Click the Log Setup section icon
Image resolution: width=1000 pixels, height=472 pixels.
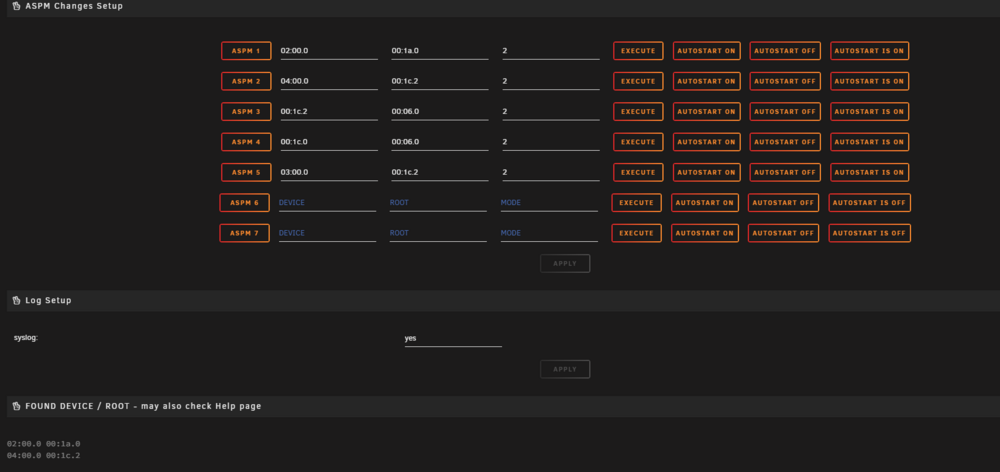[17, 300]
